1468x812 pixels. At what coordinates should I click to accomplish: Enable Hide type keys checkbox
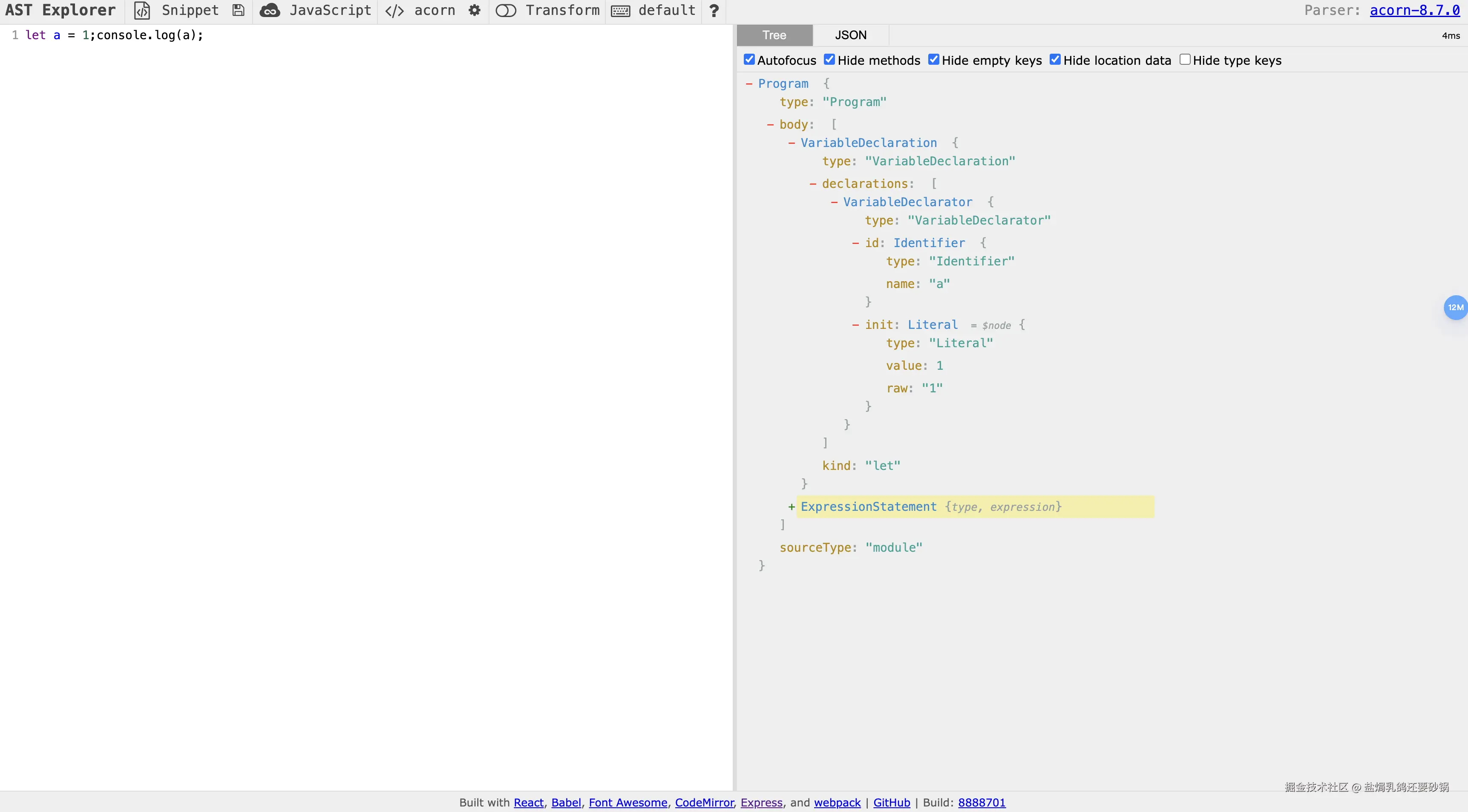coord(1185,60)
